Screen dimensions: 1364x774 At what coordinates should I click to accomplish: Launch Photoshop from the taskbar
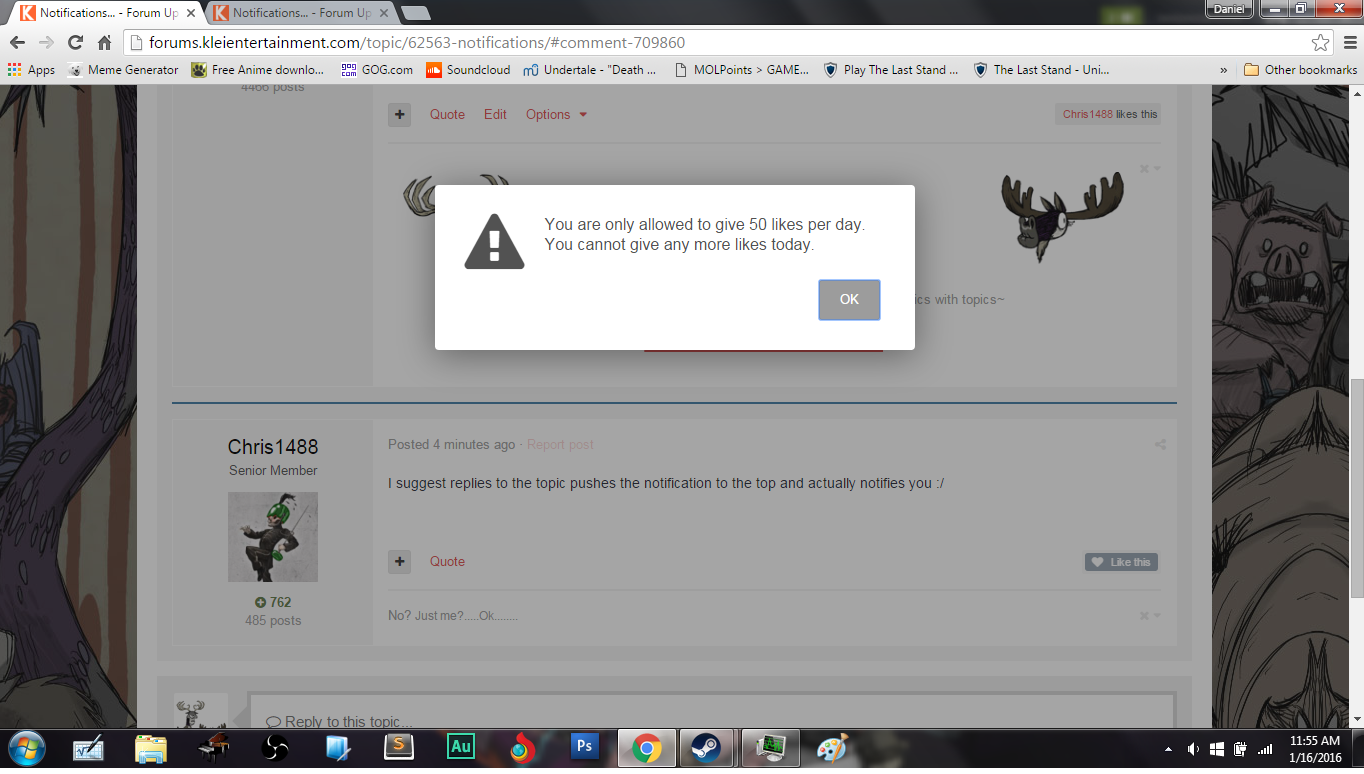tap(584, 748)
